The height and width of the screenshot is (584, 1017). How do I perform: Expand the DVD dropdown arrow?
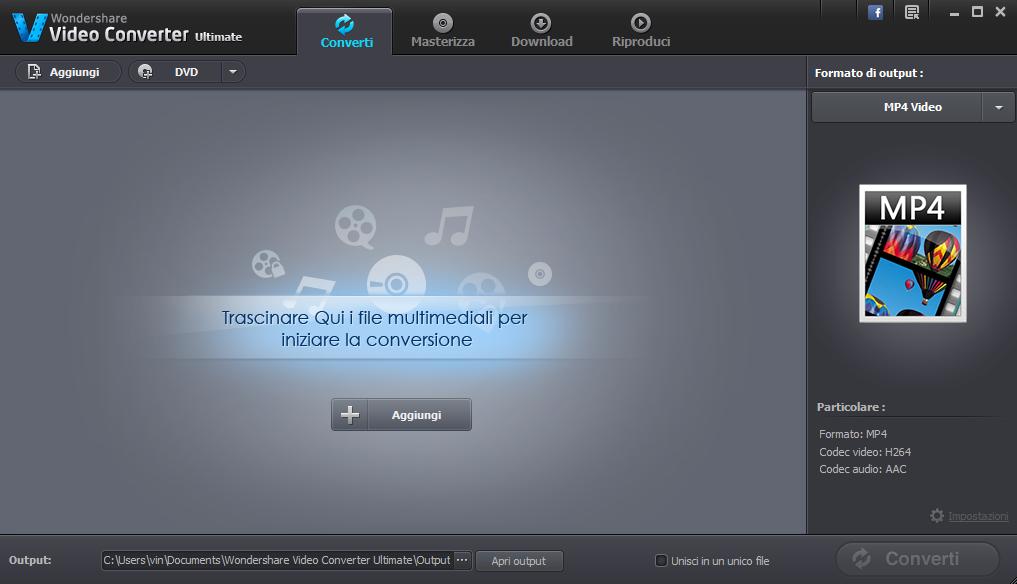pyautogui.click(x=233, y=72)
